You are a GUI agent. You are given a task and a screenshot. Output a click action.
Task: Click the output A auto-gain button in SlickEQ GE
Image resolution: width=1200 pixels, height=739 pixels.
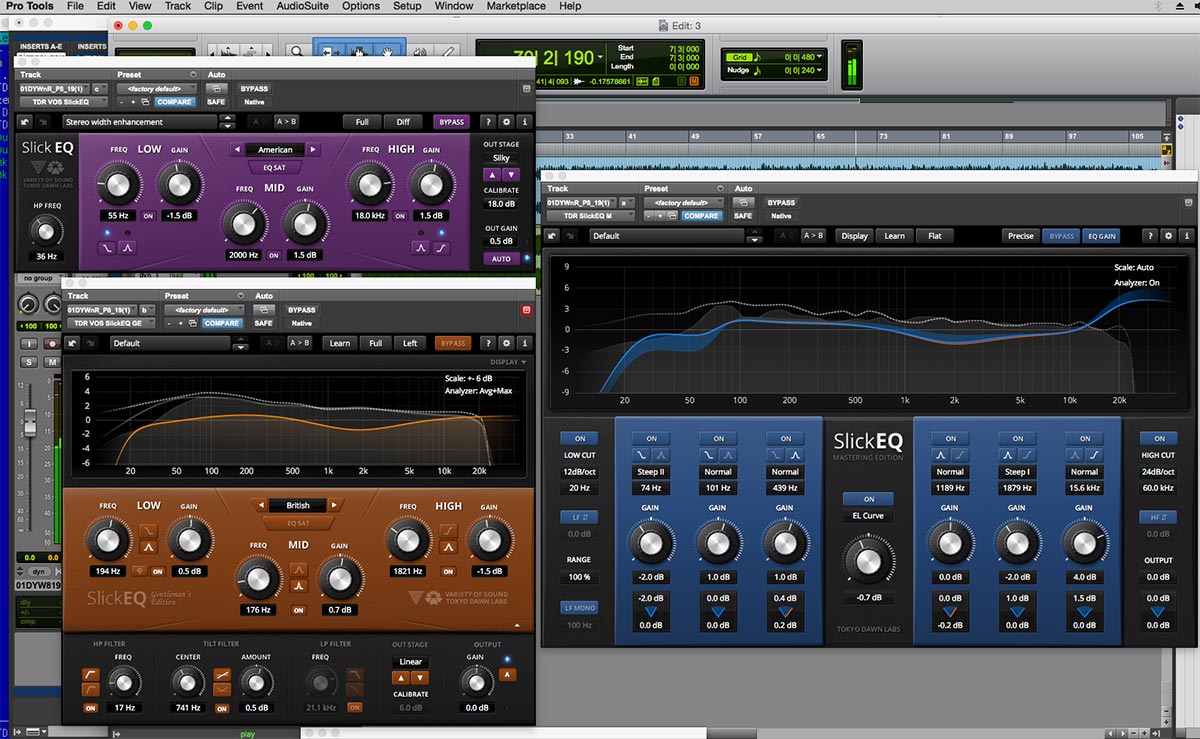coord(507,675)
